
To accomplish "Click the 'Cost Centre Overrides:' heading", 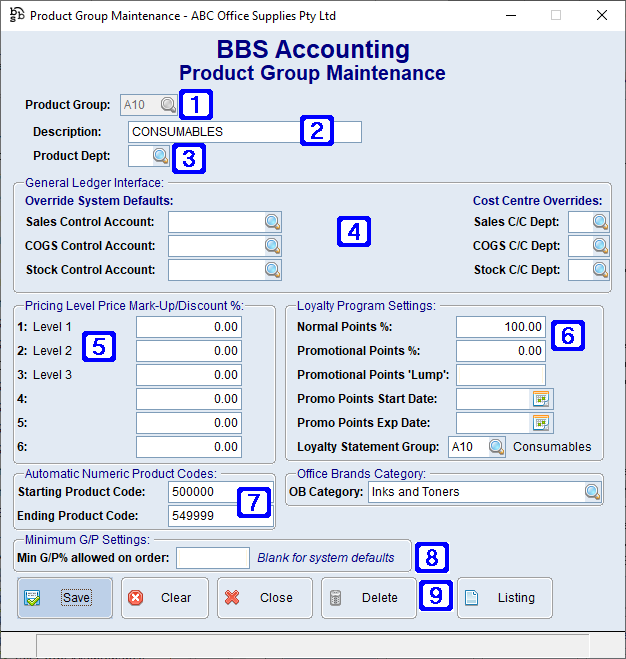I will pyautogui.click(x=537, y=201).
